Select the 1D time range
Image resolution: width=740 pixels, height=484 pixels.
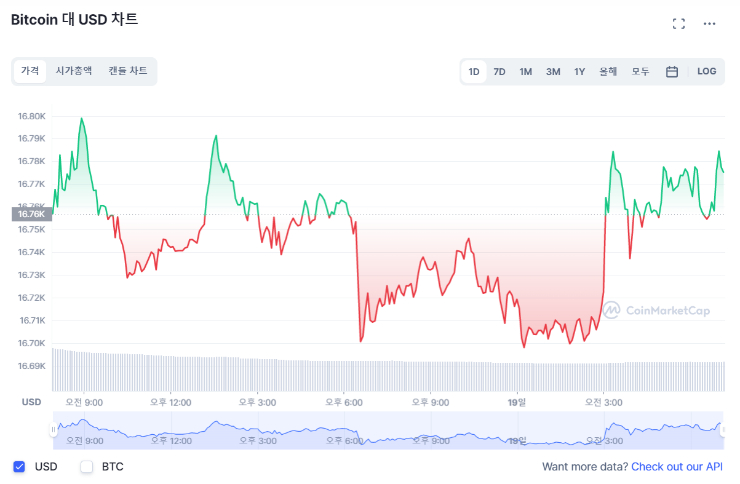coord(474,71)
